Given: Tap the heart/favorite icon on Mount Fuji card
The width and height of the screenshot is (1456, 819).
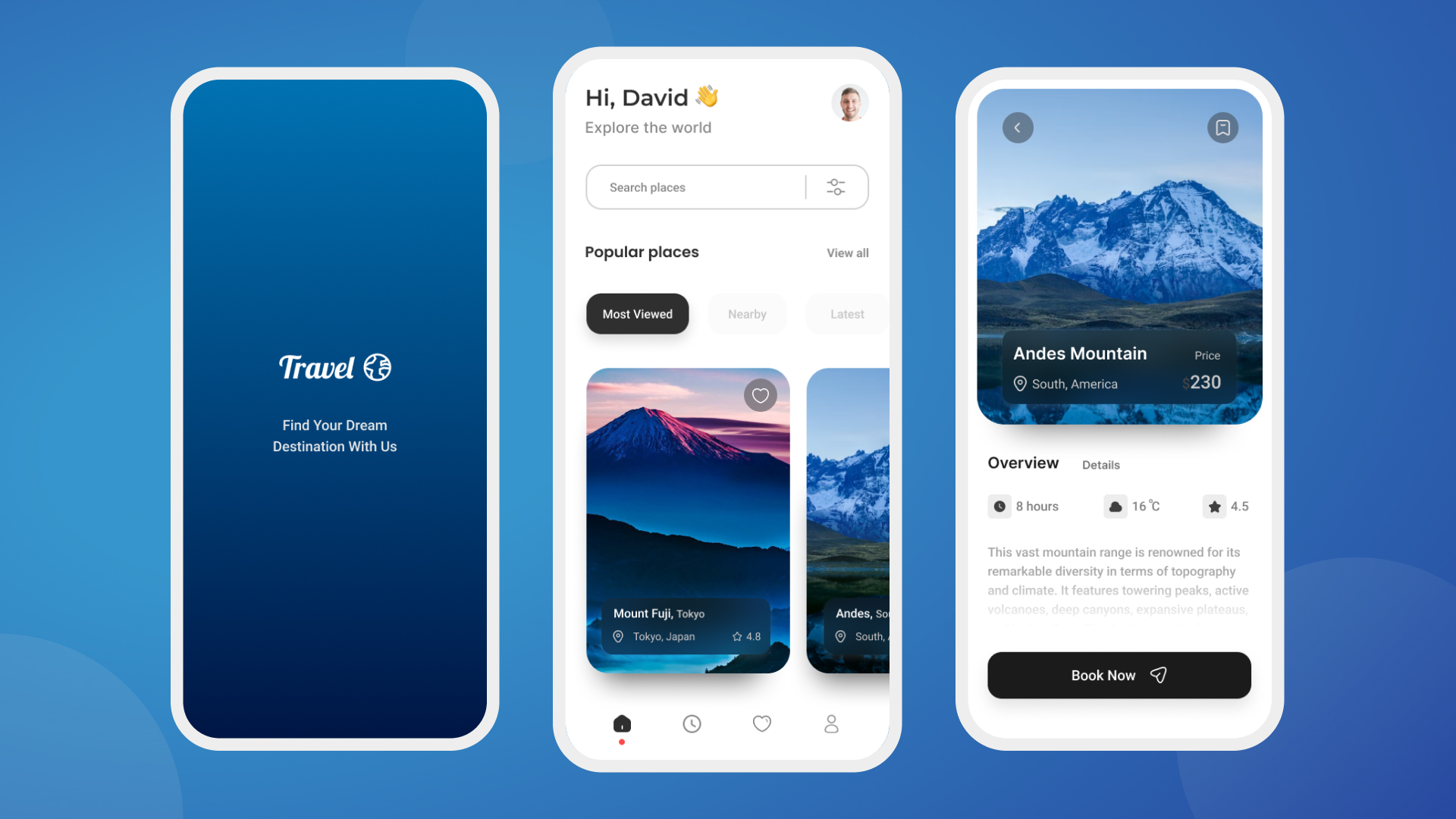Looking at the screenshot, I should tap(760, 395).
